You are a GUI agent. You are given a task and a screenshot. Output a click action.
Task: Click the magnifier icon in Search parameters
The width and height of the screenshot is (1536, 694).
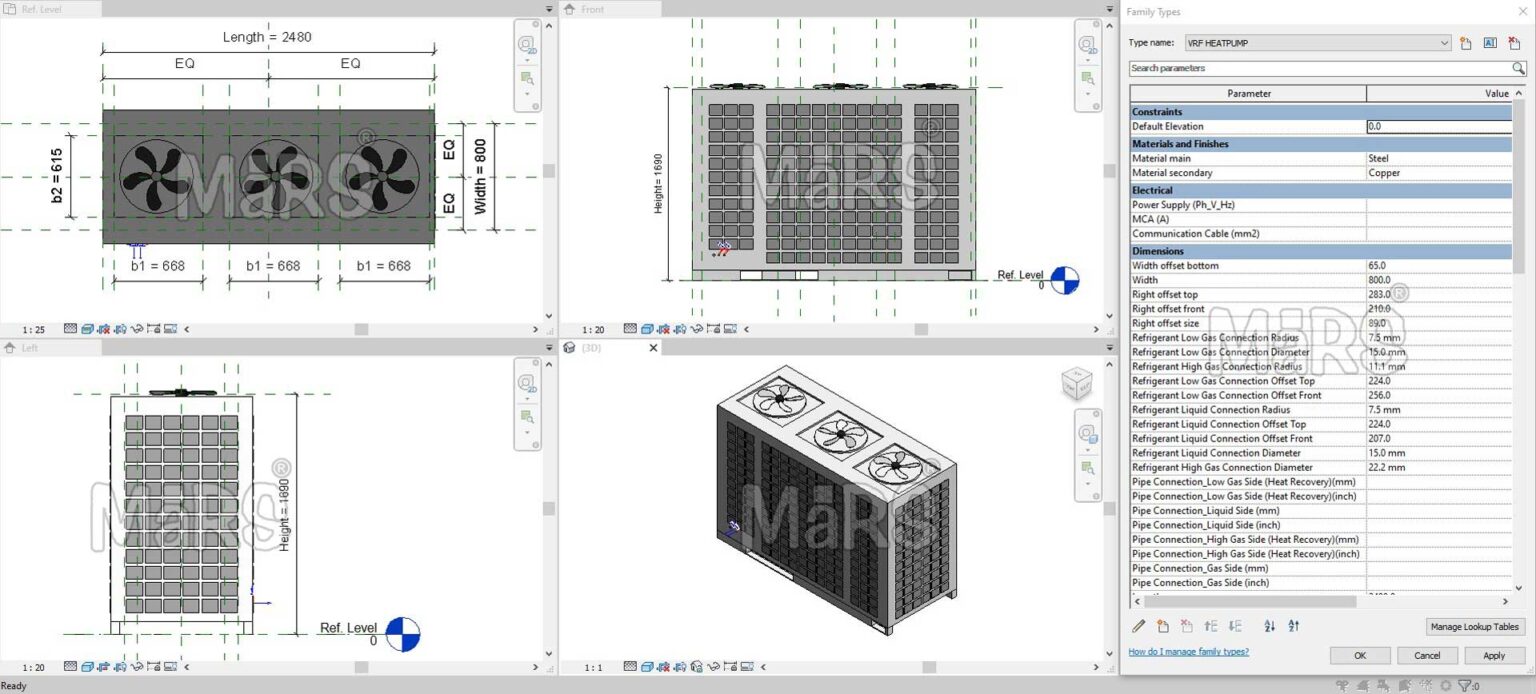(1518, 68)
